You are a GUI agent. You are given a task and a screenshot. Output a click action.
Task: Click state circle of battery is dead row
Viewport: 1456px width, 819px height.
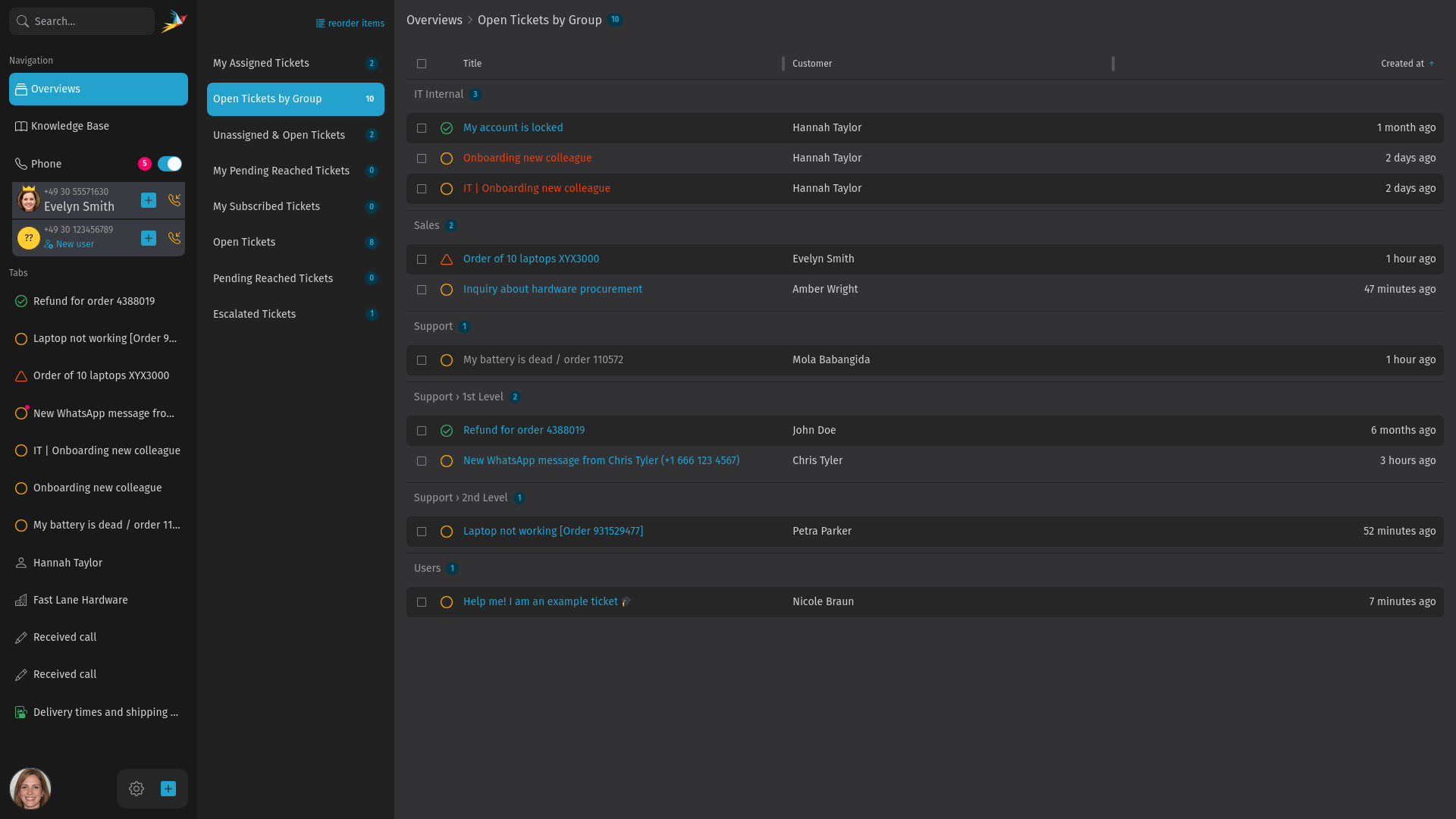pos(447,360)
